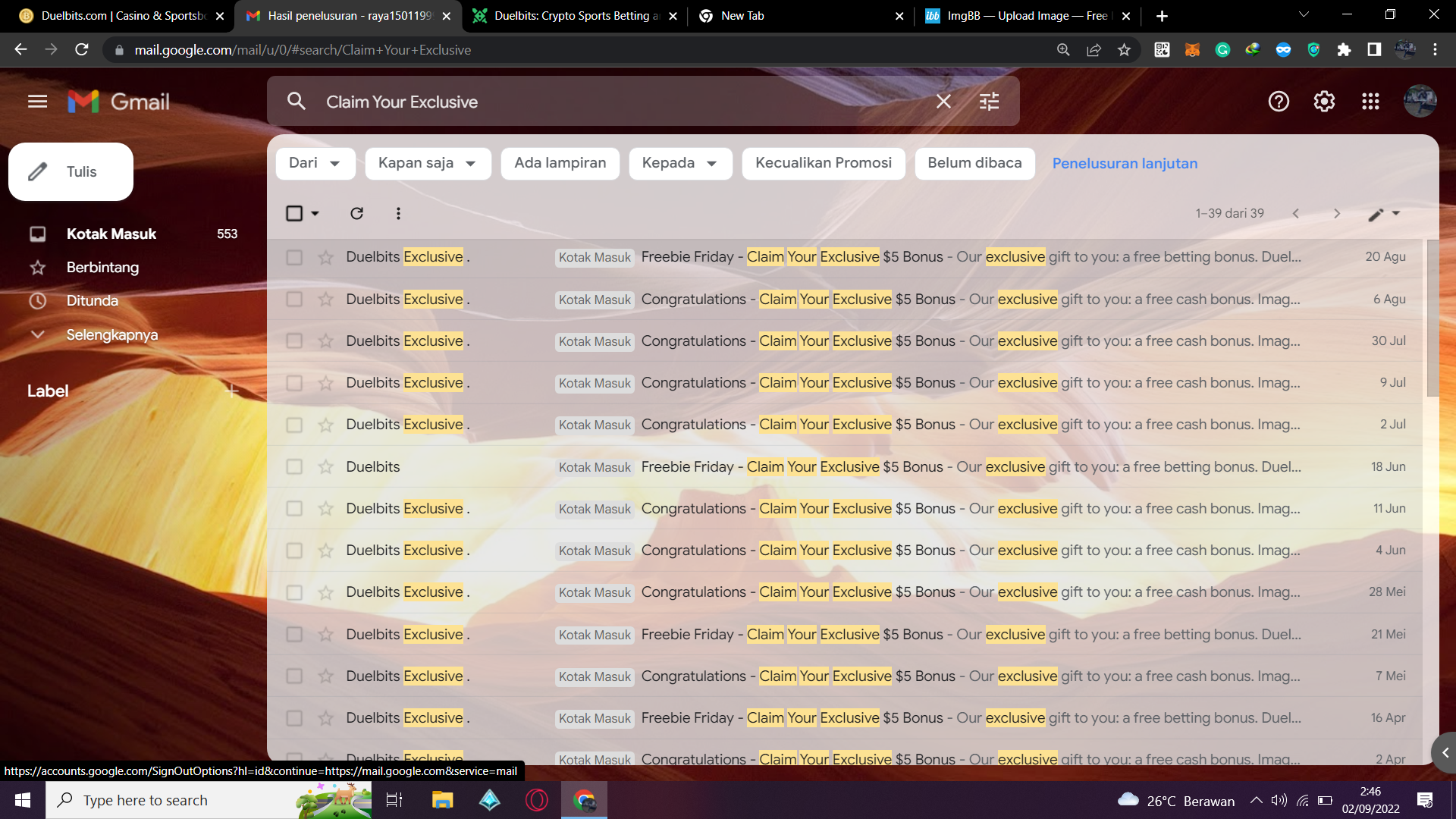Click the MetaMask fox extension icon
The height and width of the screenshot is (819, 1456).
[1192, 50]
